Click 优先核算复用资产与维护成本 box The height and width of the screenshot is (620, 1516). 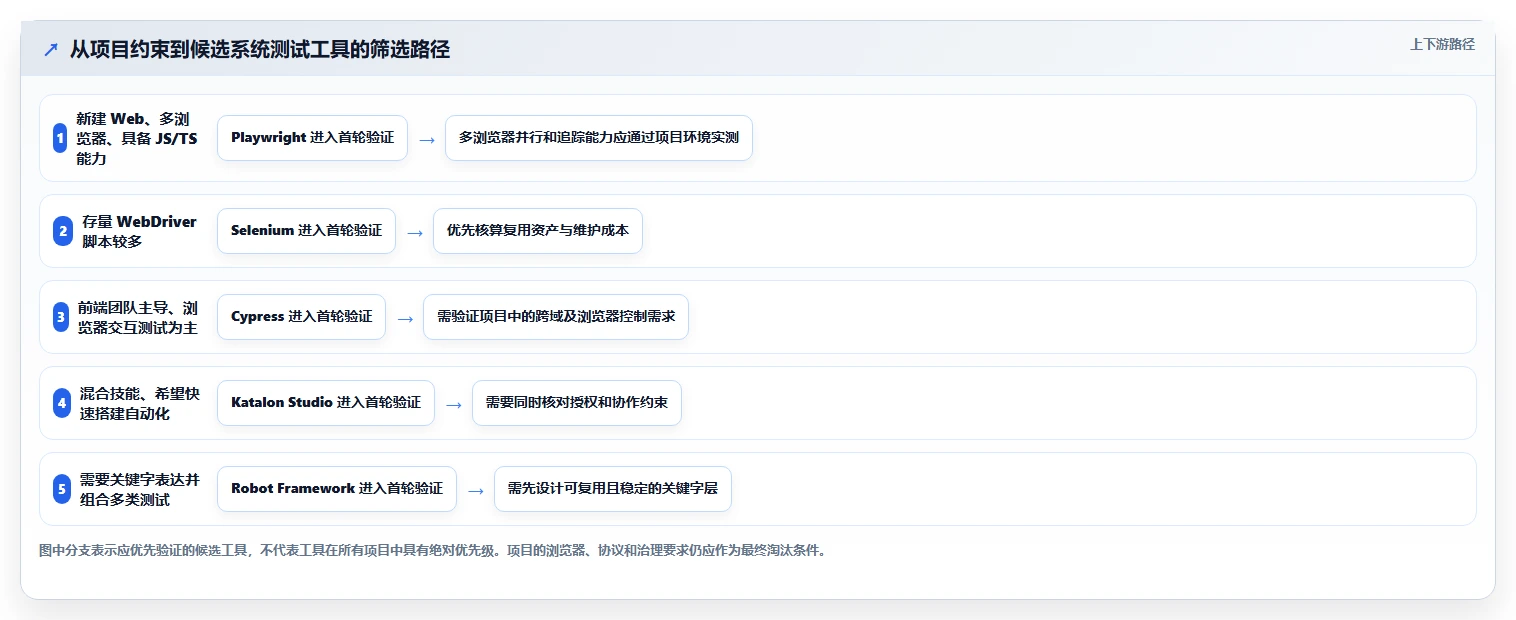(538, 231)
